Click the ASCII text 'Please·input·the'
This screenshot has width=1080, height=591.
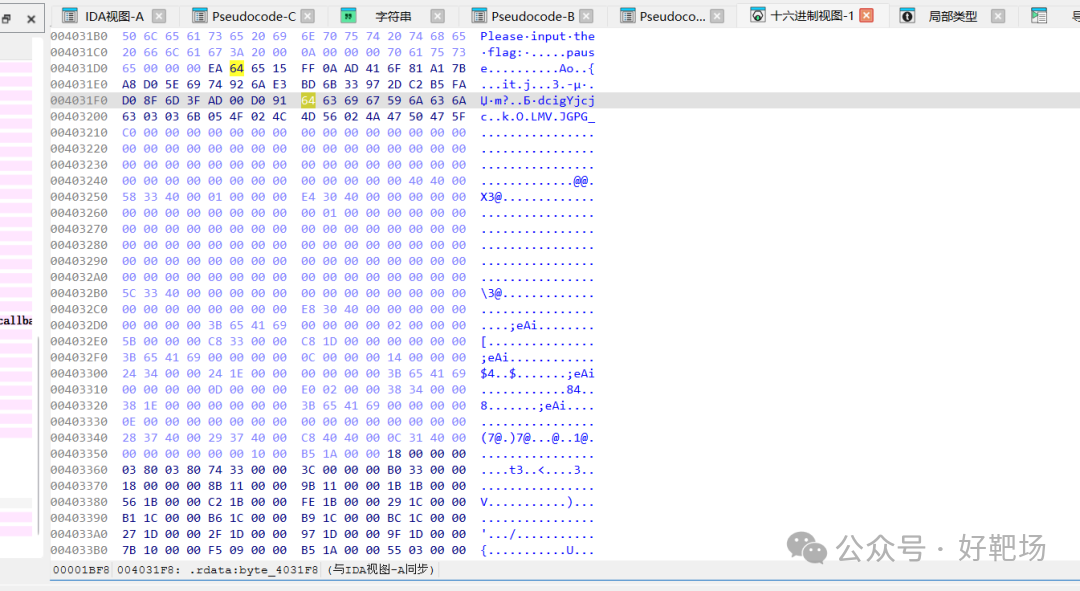pyautogui.click(x=537, y=37)
